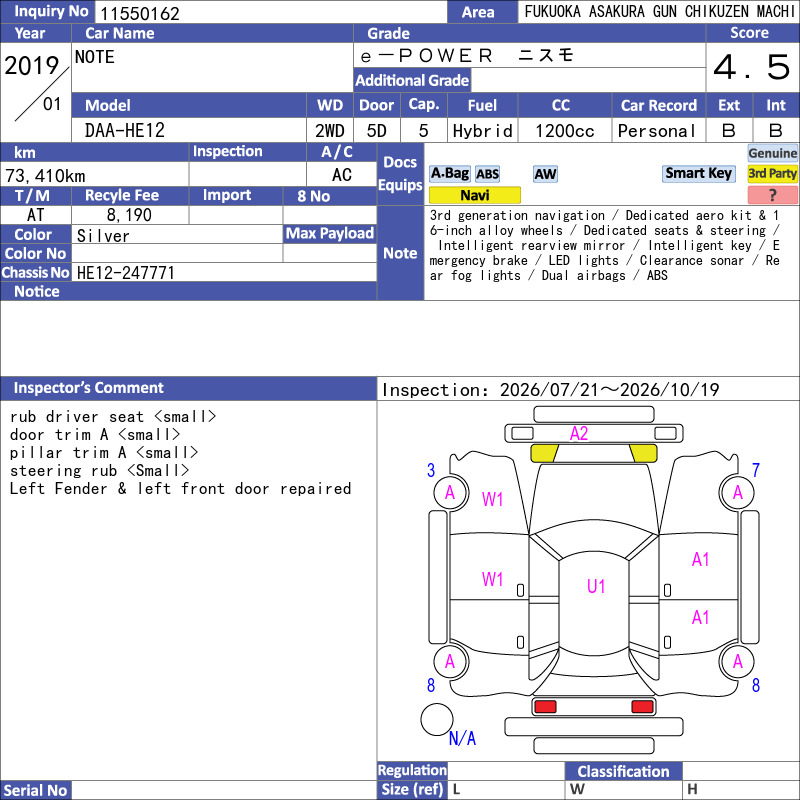The width and height of the screenshot is (800, 800).
Task: Click the Chassis No HE12-247771 field
Action: pos(224,272)
